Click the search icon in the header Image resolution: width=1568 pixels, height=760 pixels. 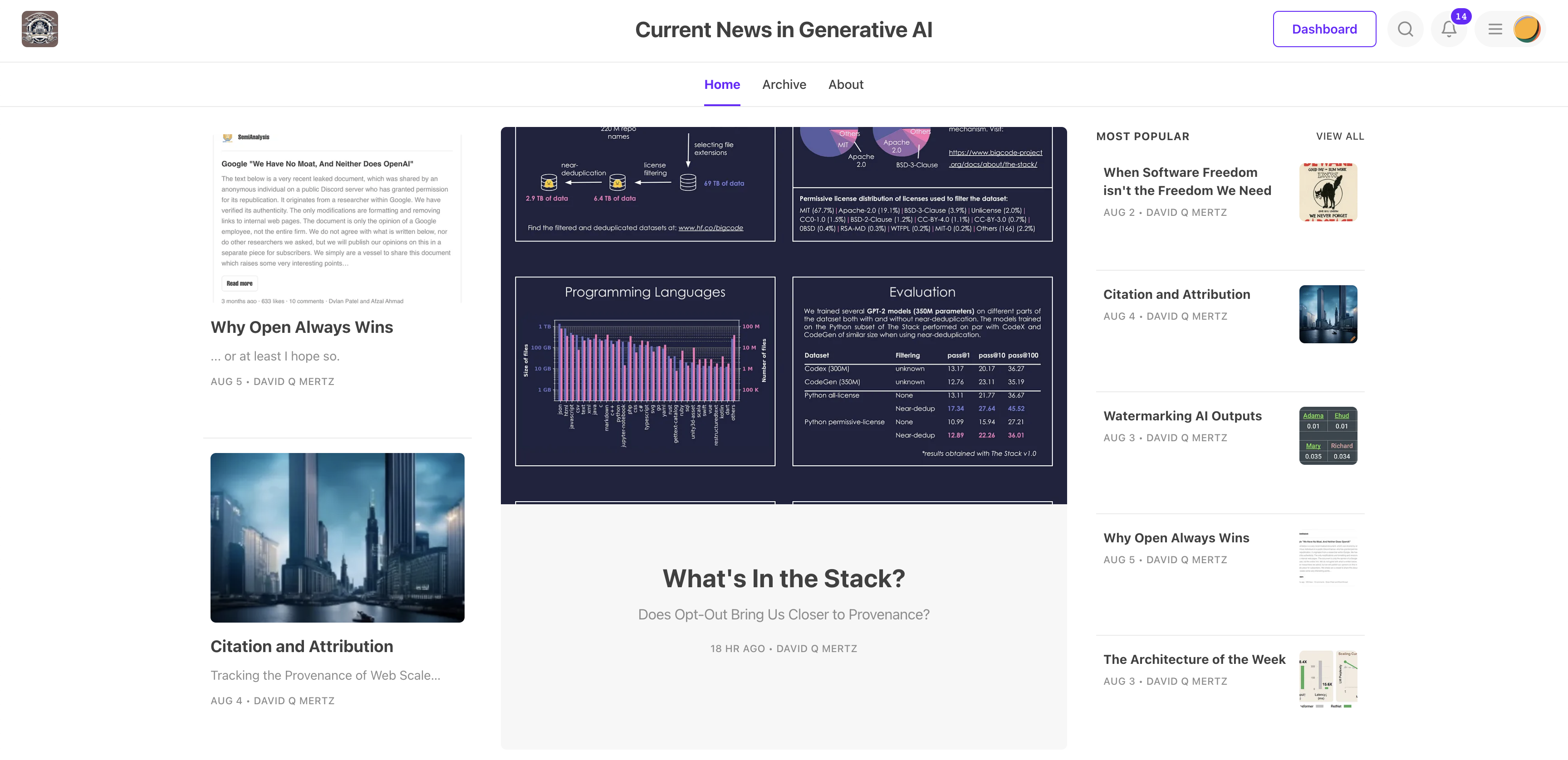click(x=1405, y=28)
